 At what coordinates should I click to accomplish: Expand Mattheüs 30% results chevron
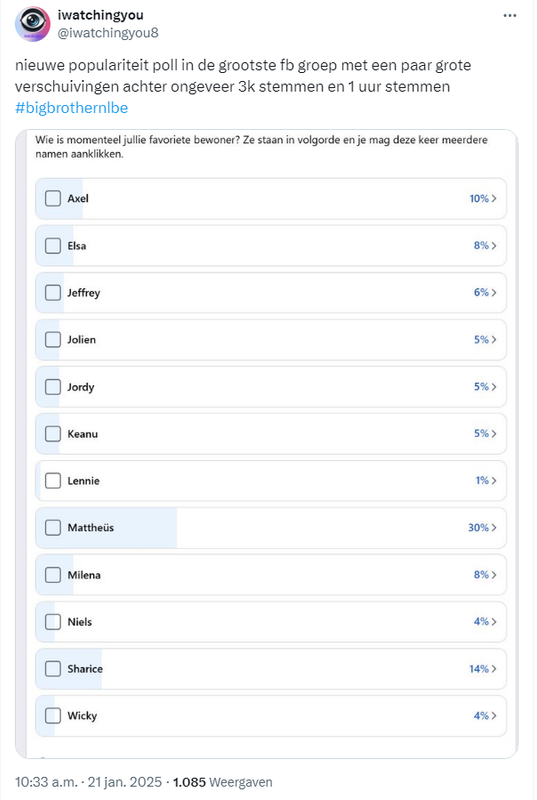tap(494, 528)
